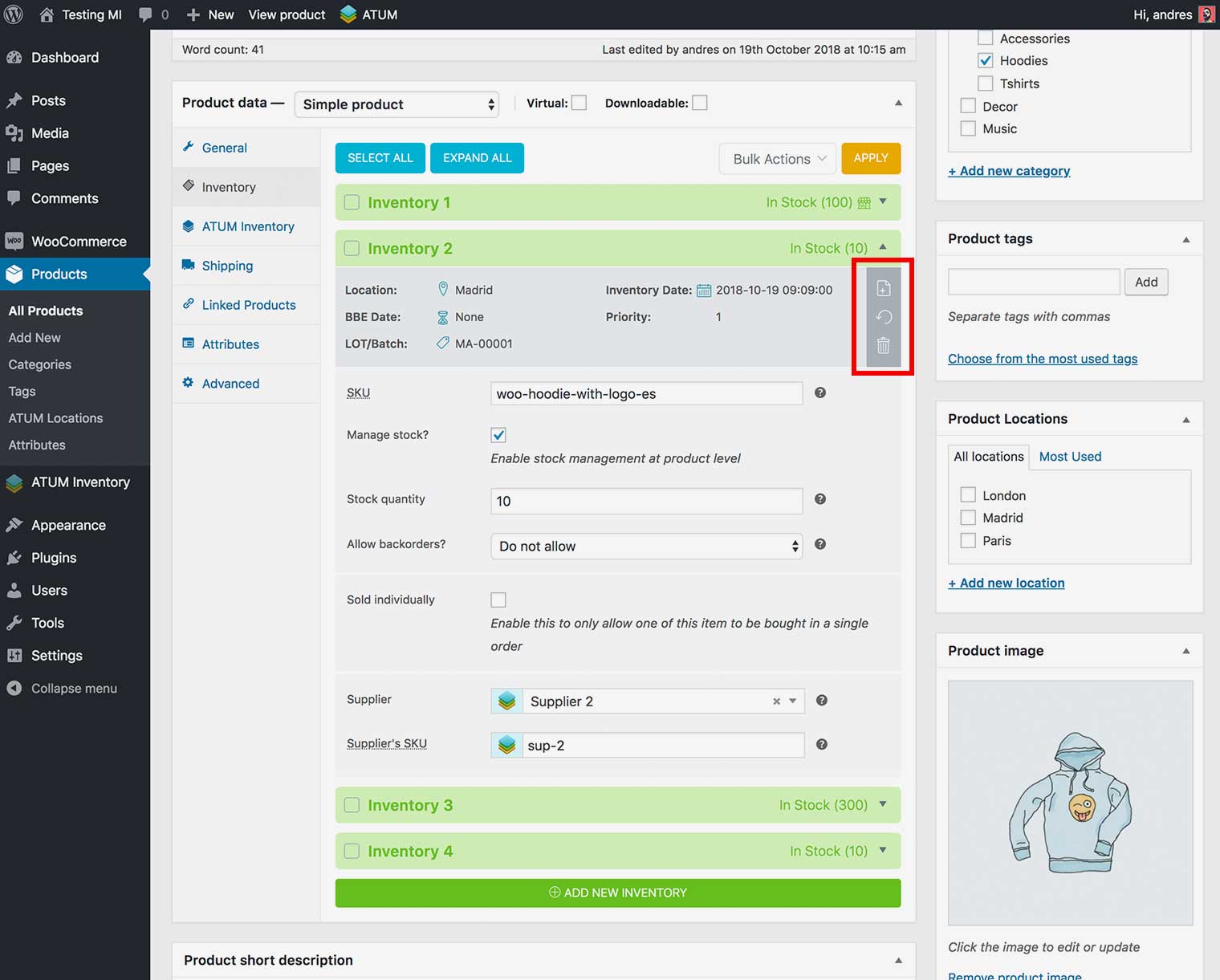Open the ATUM Inventory product tab
Screen dimensions: 1220x980
[247, 226]
